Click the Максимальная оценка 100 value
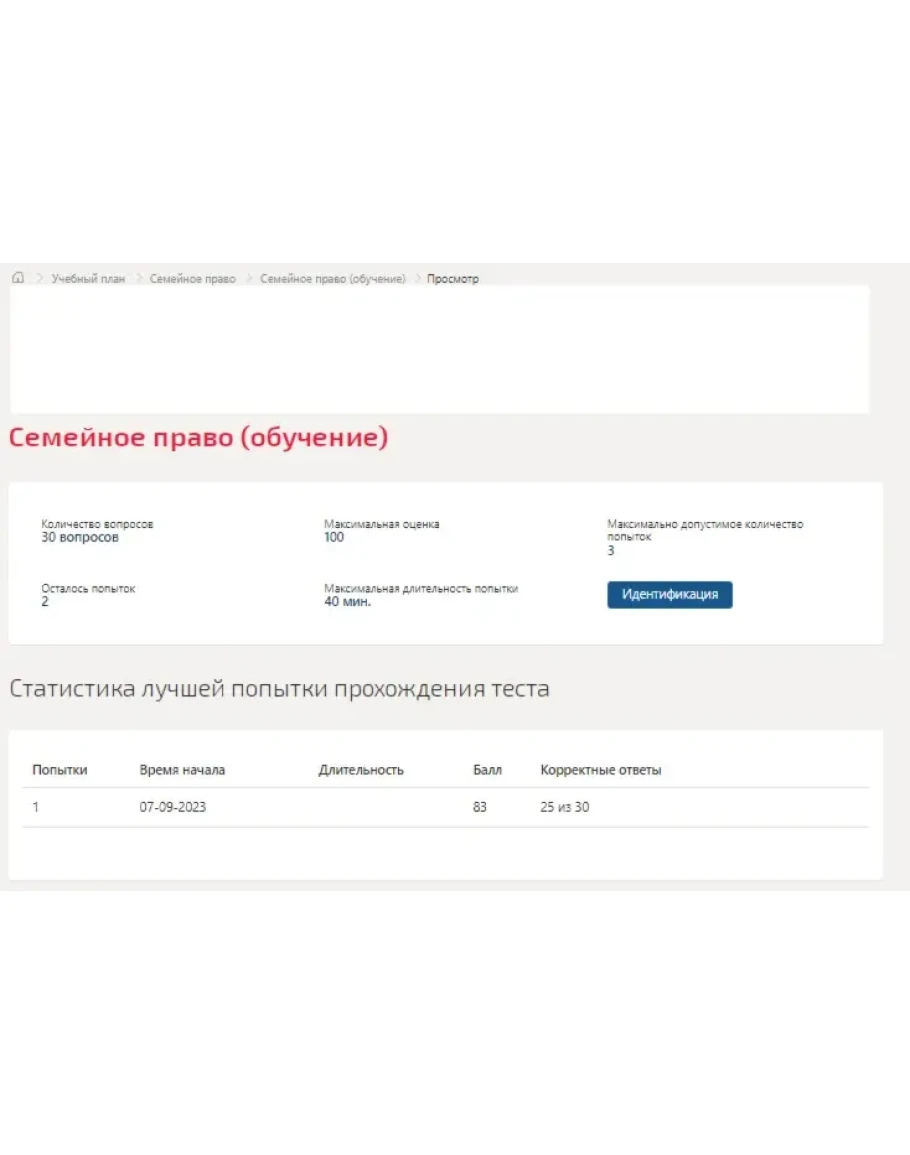910x1155 pixels. [x=334, y=538]
